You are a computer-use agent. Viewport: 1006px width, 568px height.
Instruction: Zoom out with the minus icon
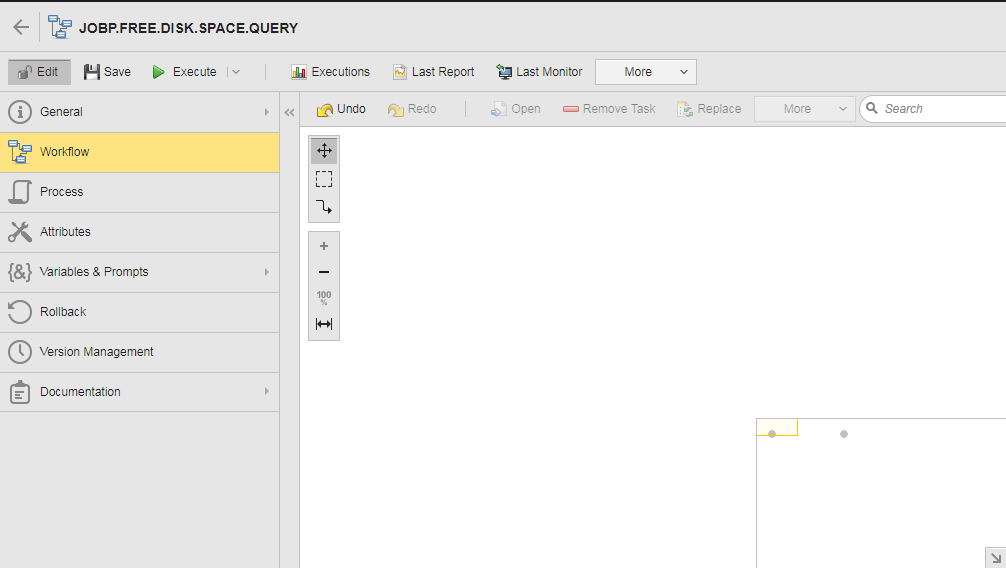(324, 272)
